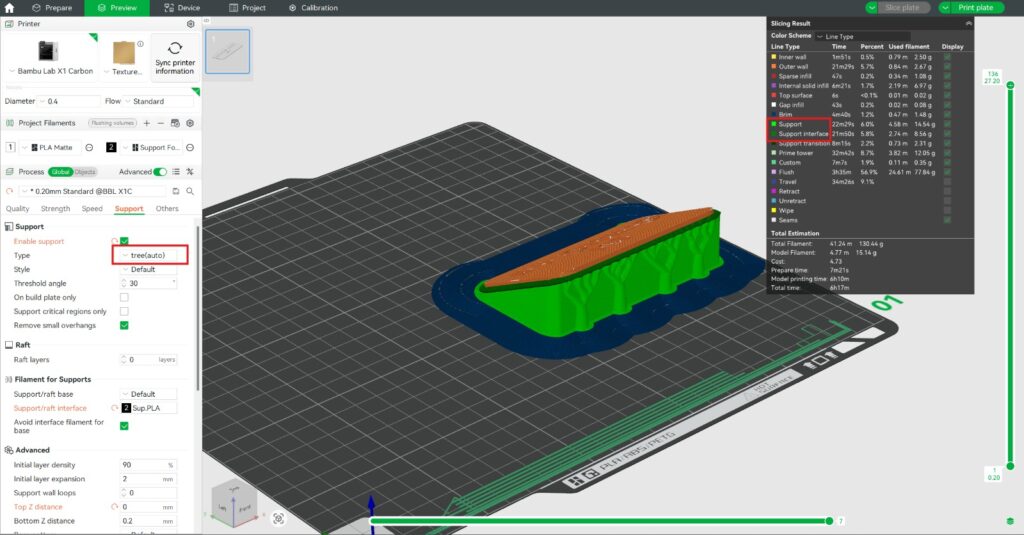Screen dimensions: 1024x535
Task: Switch to the Prepare tab
Action: click(x=52, y=8)
